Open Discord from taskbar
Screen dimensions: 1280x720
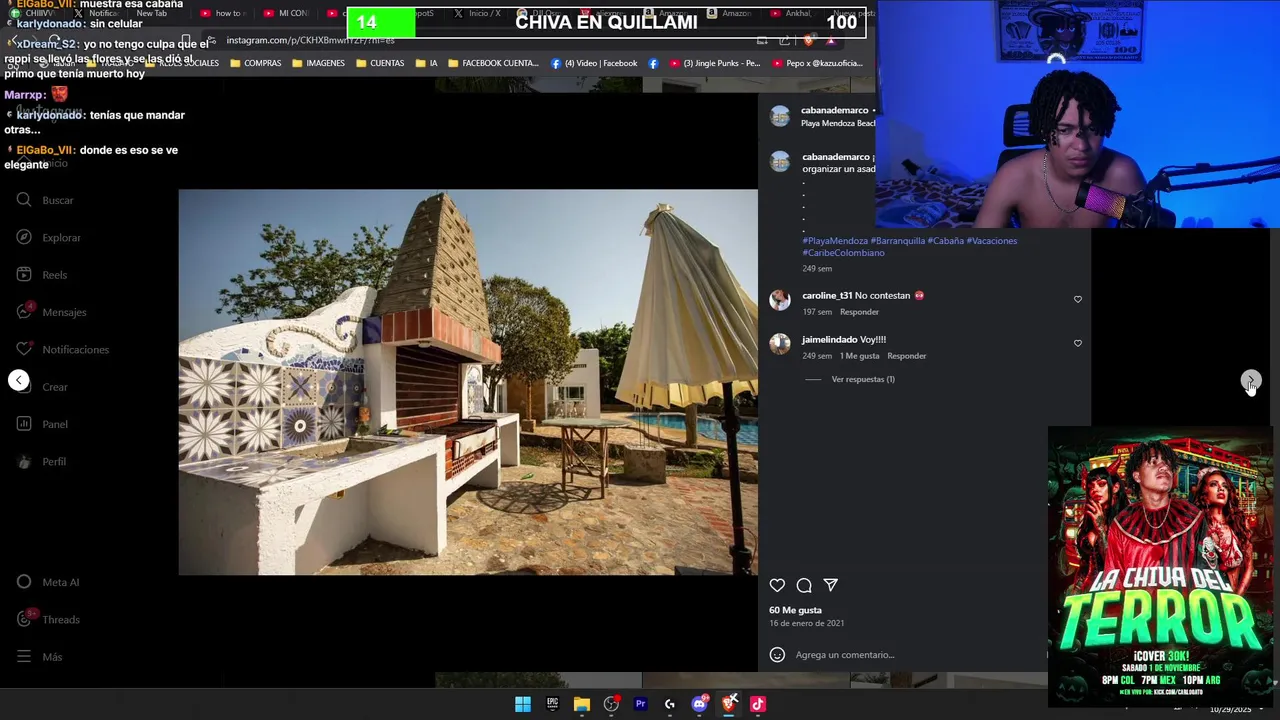(x=699, y=704)
